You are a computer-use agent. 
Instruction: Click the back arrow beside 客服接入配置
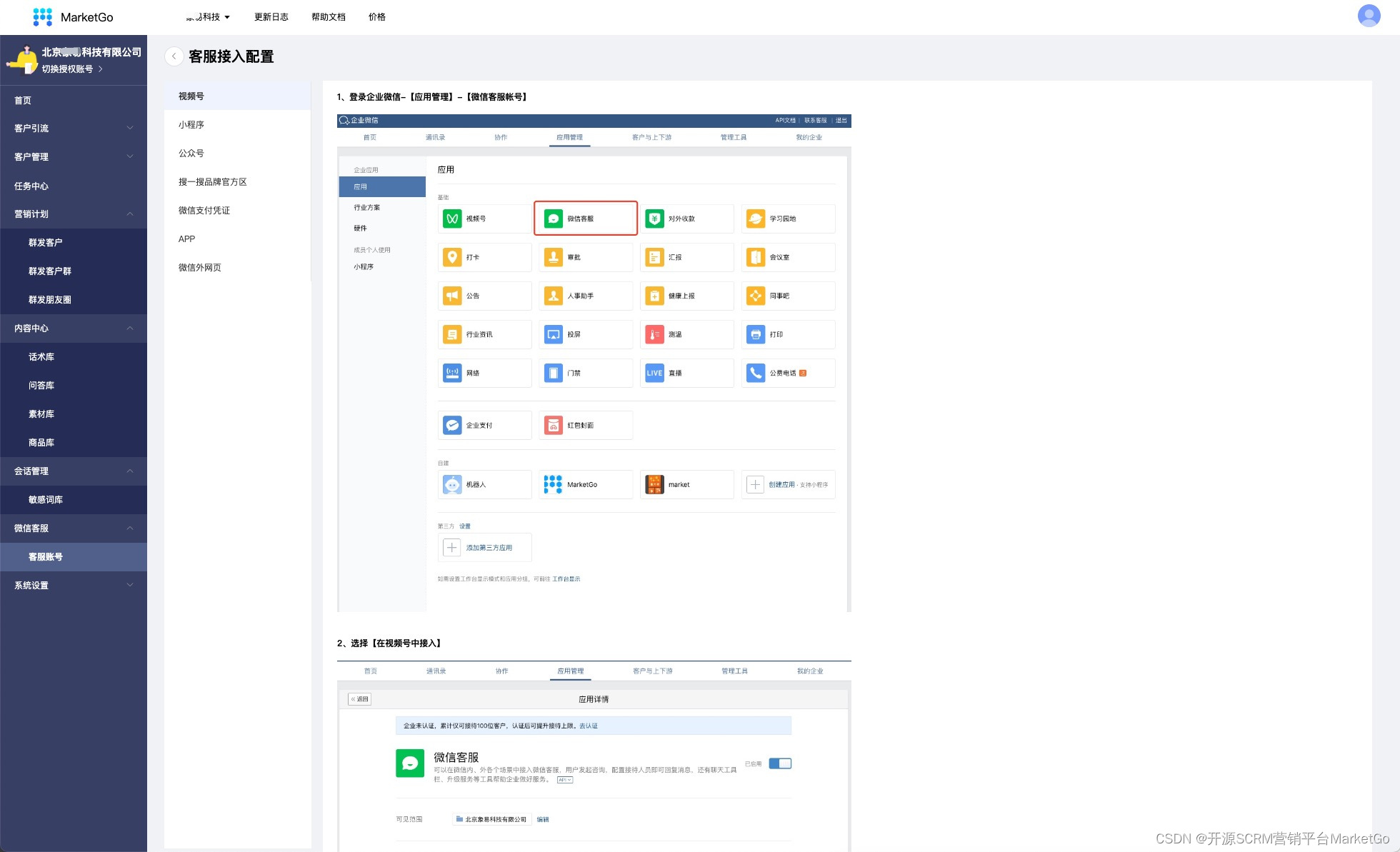click(x=174, y=56)
